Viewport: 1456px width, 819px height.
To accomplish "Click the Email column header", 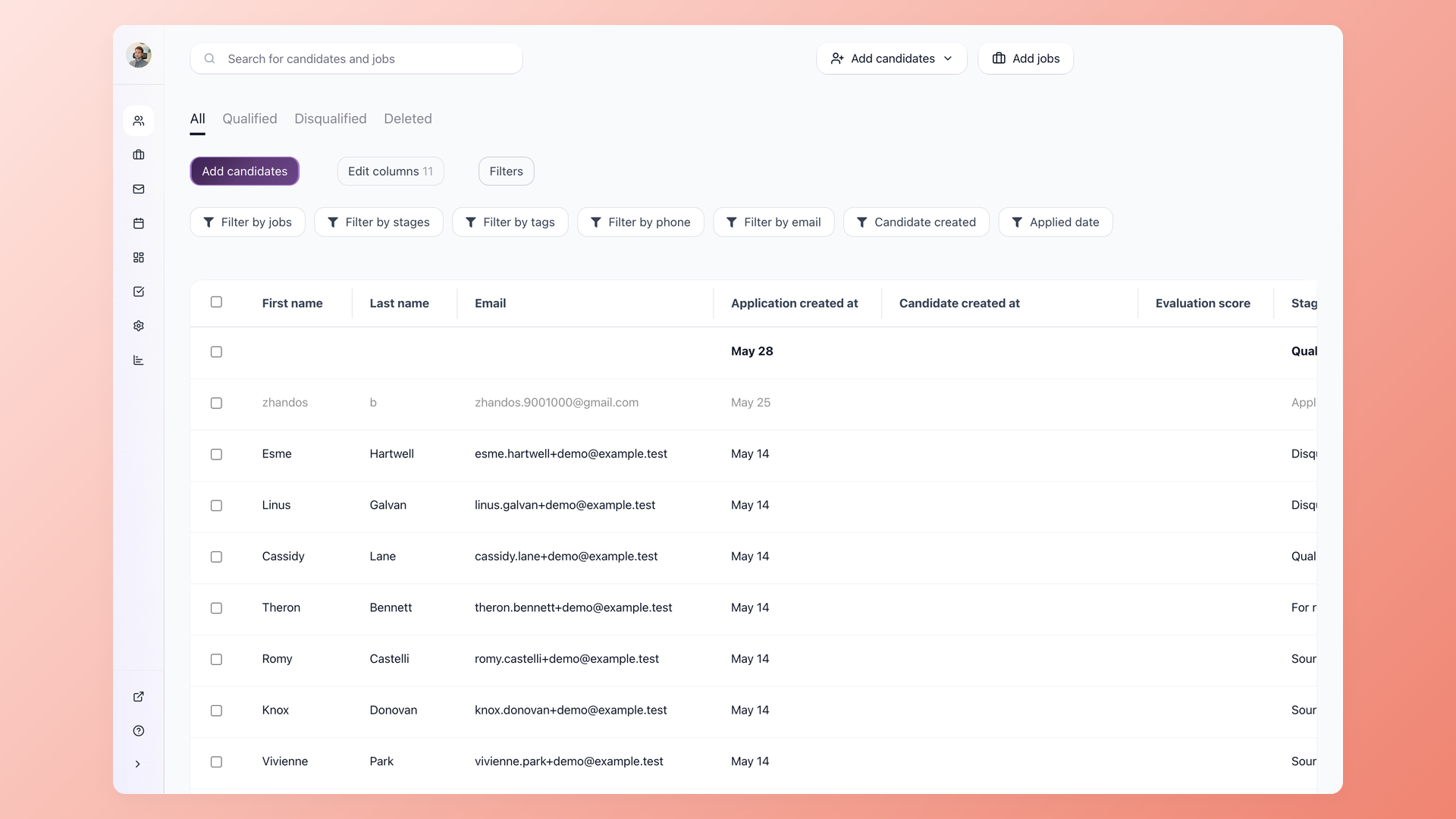I will [490, 303].
